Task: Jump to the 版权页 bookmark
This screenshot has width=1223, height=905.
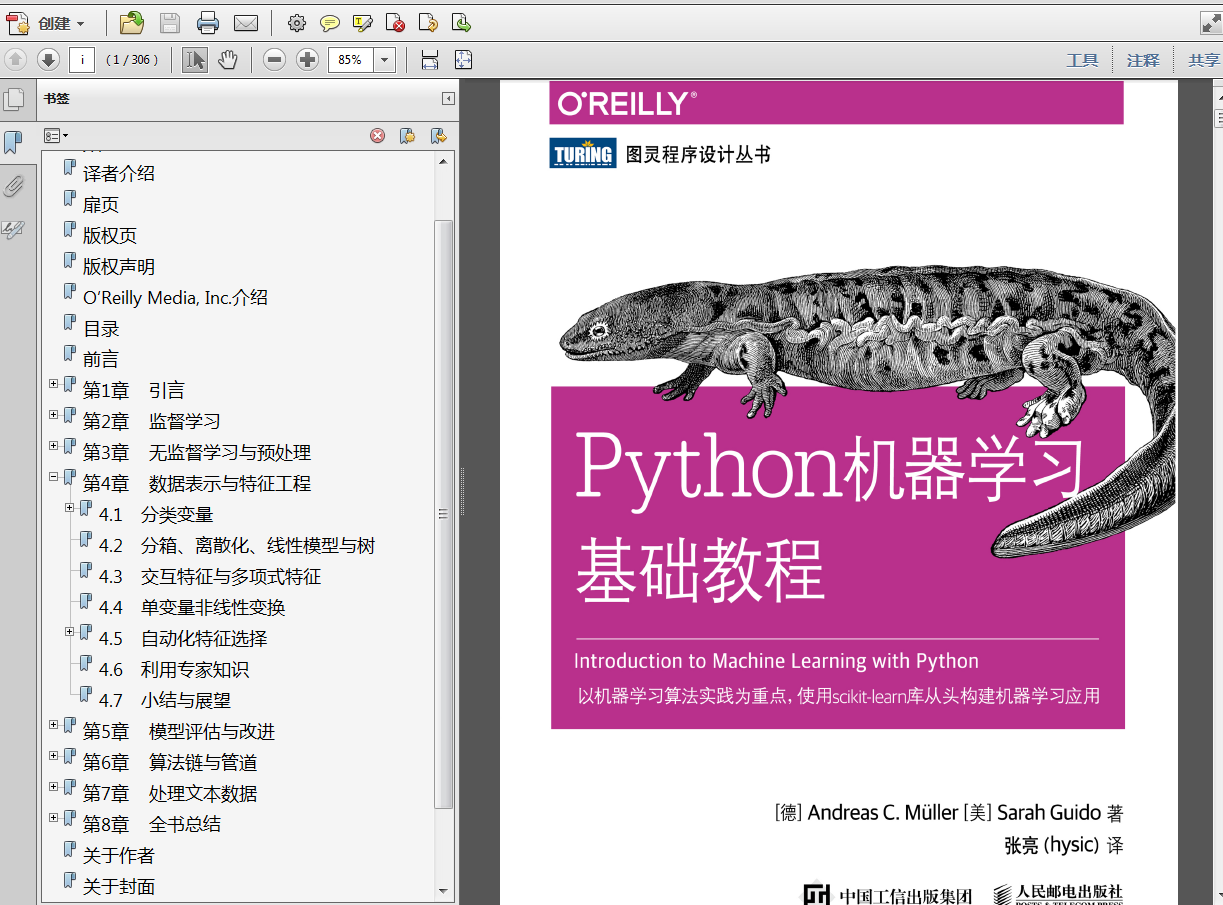Action: coord(110,235)
